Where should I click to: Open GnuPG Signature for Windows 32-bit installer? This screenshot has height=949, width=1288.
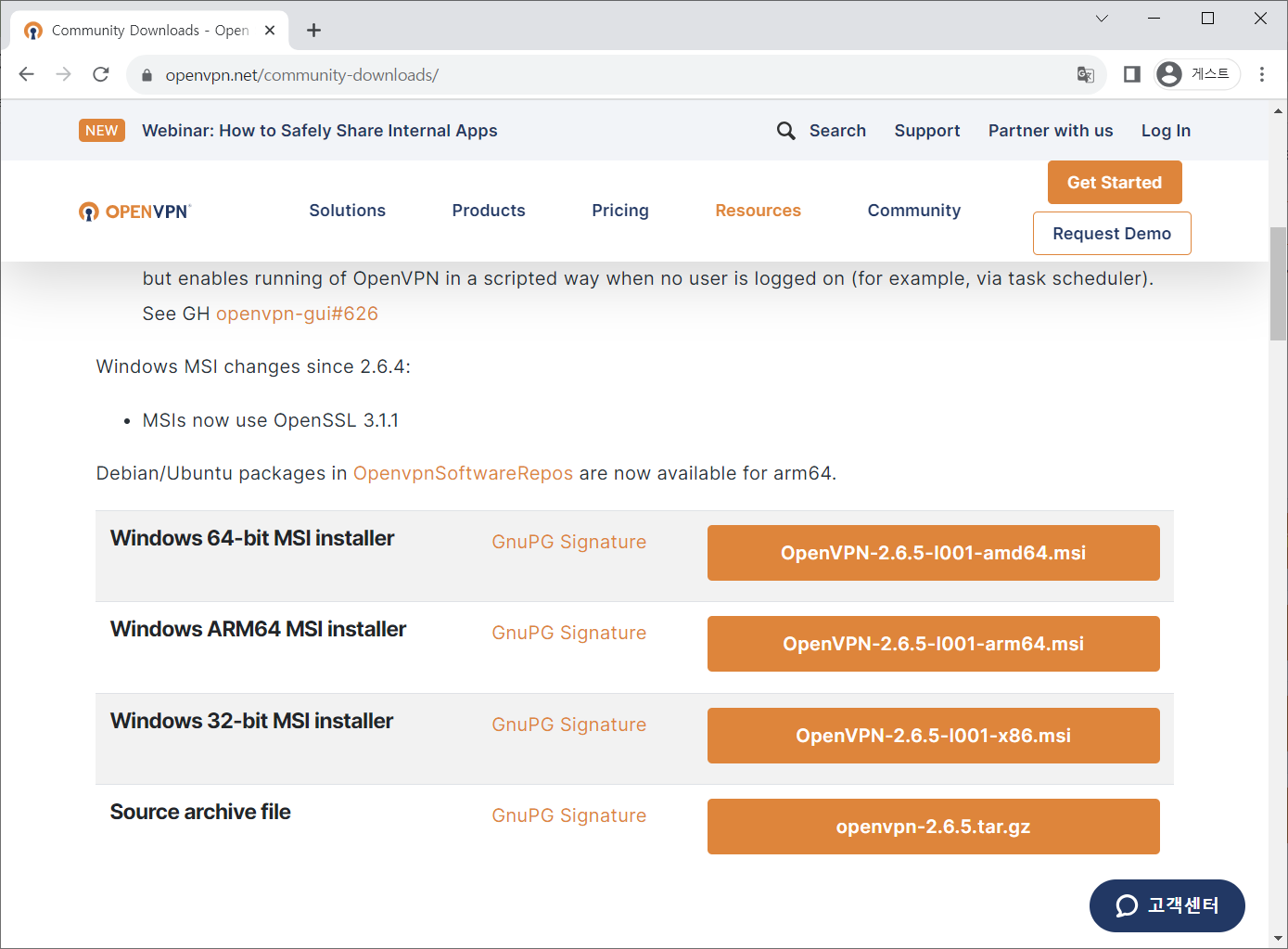pos(569,725)
